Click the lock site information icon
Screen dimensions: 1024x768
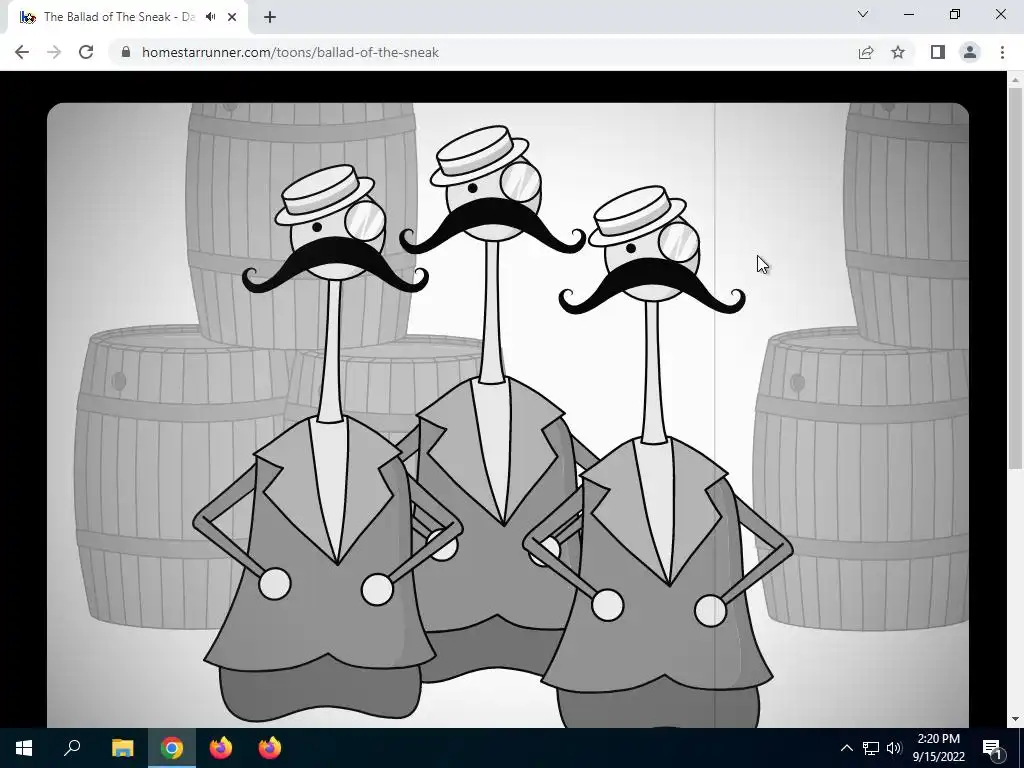coord(126,52)
